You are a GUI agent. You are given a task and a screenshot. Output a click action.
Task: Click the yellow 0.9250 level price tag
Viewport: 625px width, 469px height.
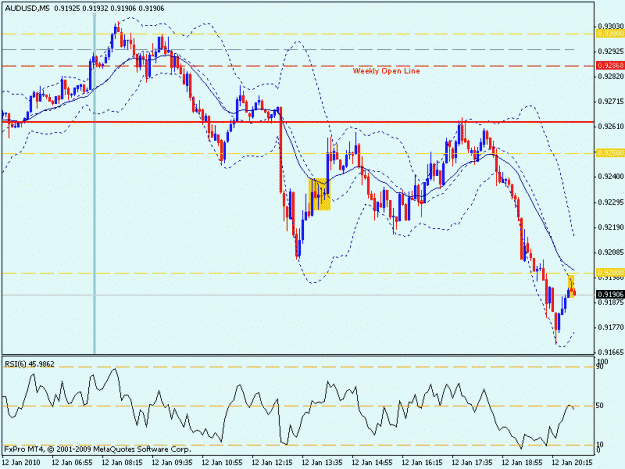tap(610, 153)
